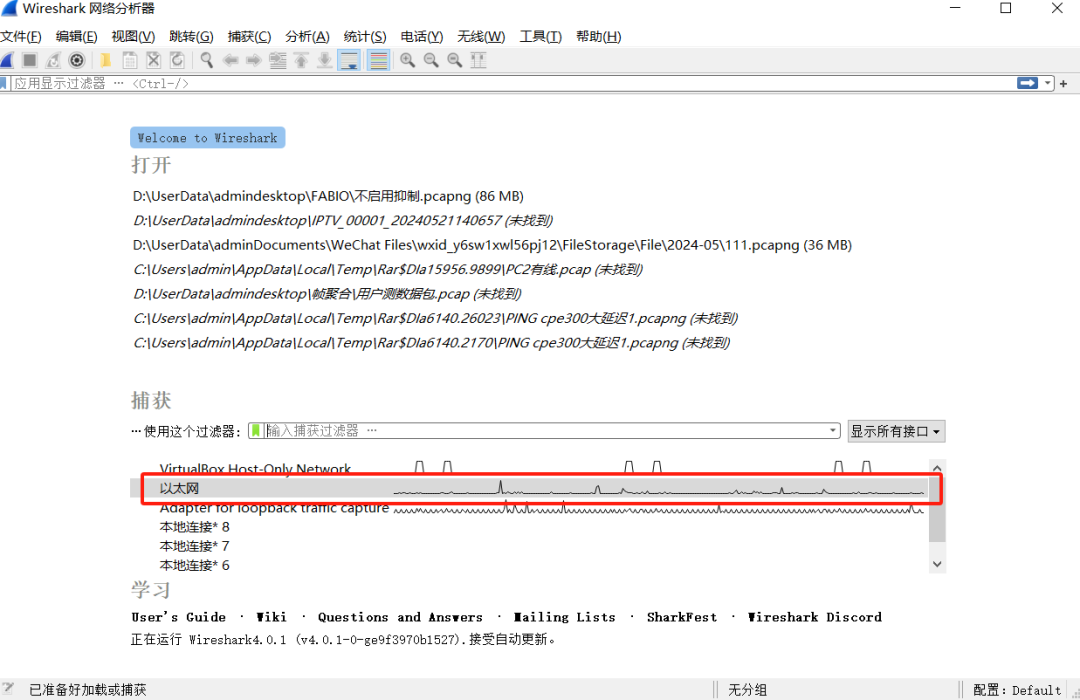Click 配置: Default profile in status bar
This screenshot has width=1080, height=700.
click(1017, 690)
